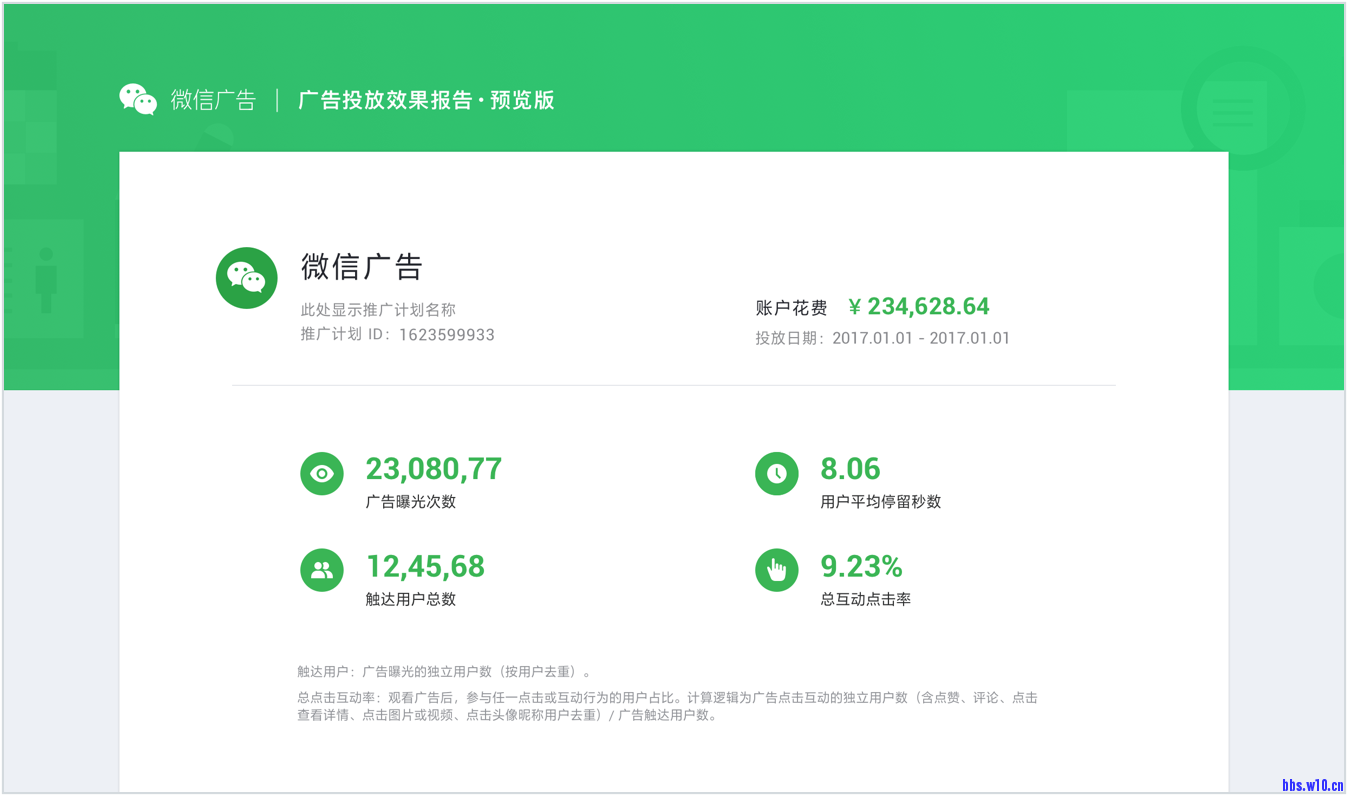Viewport: 1348px width, 796px height.
Task: Click the eye icon beside 广告曝光次数
Action: tap(321, 473)
